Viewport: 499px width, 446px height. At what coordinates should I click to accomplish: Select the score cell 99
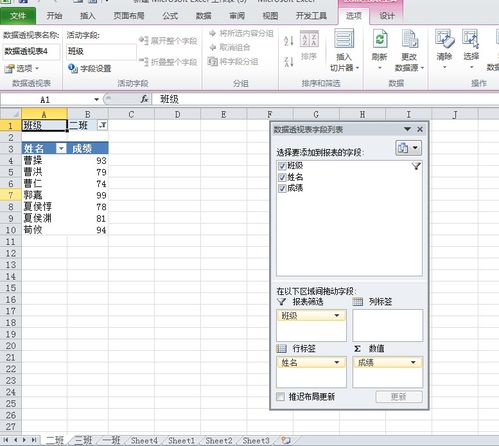tap(88, 195)
